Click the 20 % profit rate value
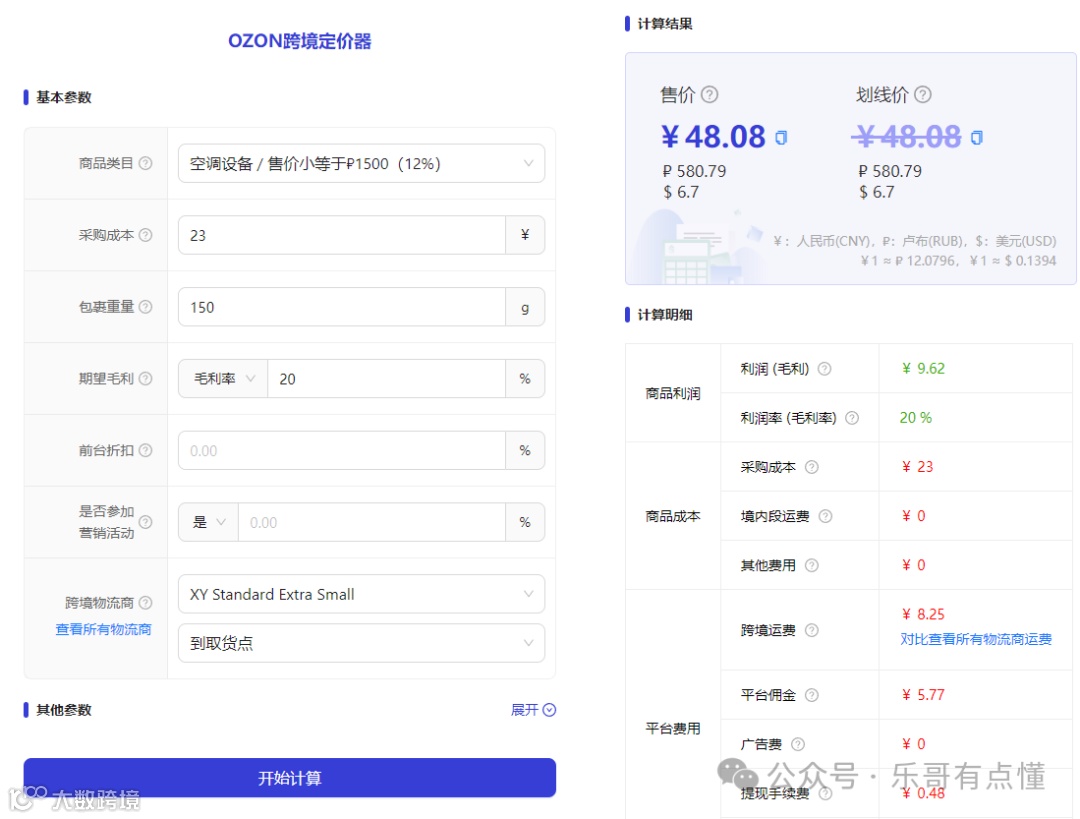Viewport: 1080px width, 819px height. pos(915,418)
